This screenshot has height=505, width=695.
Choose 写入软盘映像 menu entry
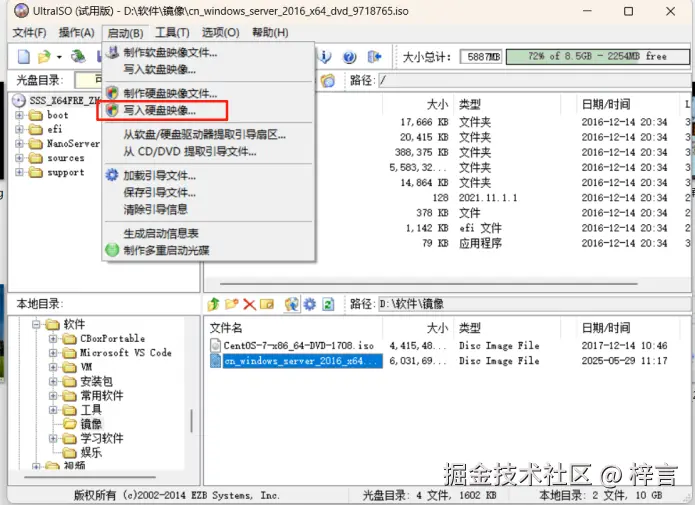(160, 70)
